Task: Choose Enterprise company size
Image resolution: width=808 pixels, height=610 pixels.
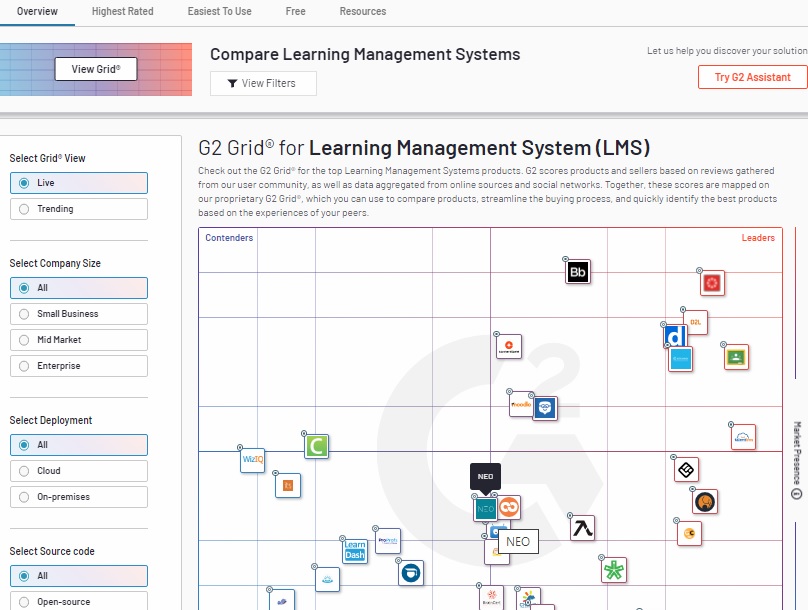Action: (x=79, y=366)
